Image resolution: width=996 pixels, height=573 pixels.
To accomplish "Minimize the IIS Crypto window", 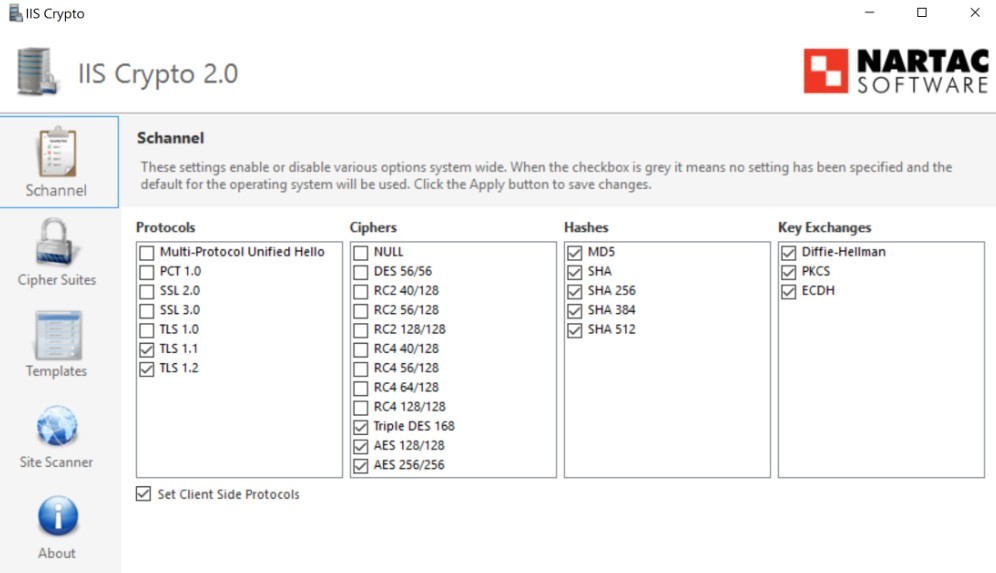I will click(870, 13).
